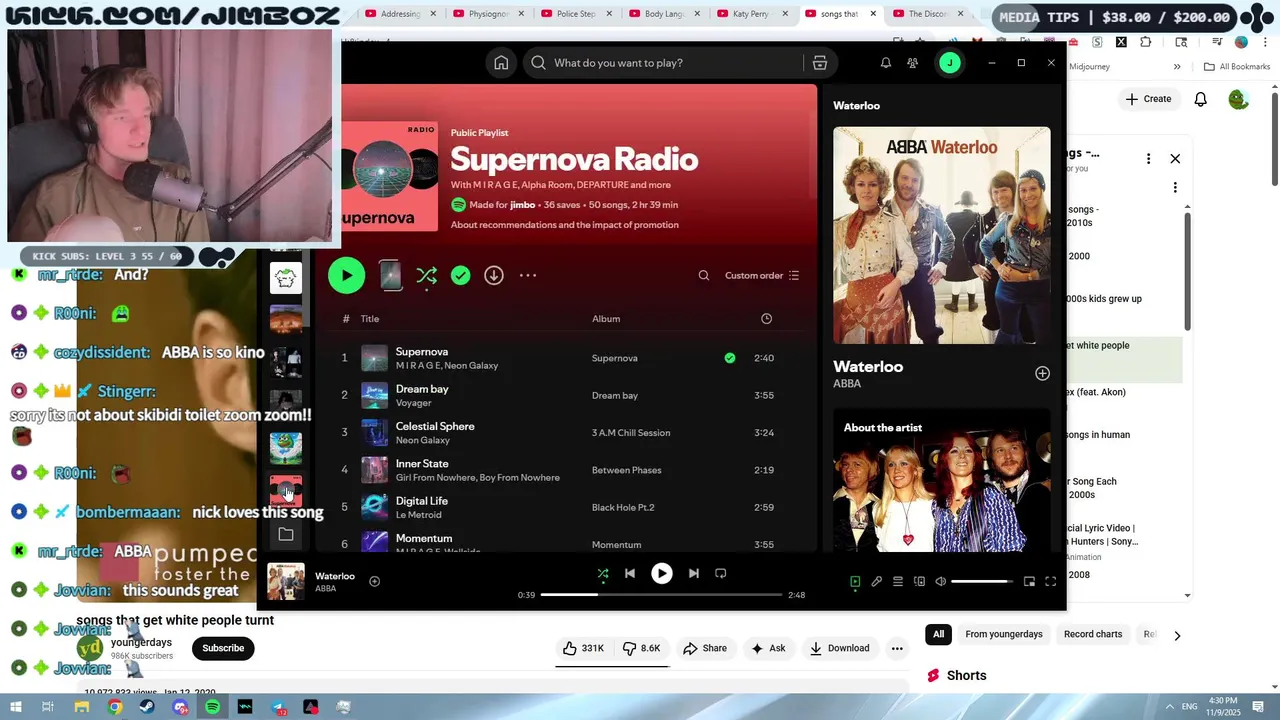Open About the artist card
The height and width of the screenshot is (720, 1280).
click(x=942, y=480)
